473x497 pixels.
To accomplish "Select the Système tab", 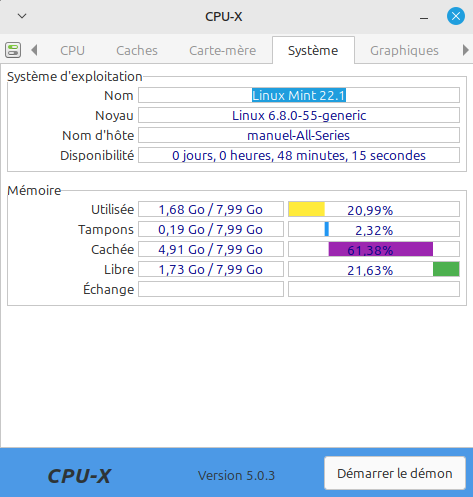I will point(313,51).
